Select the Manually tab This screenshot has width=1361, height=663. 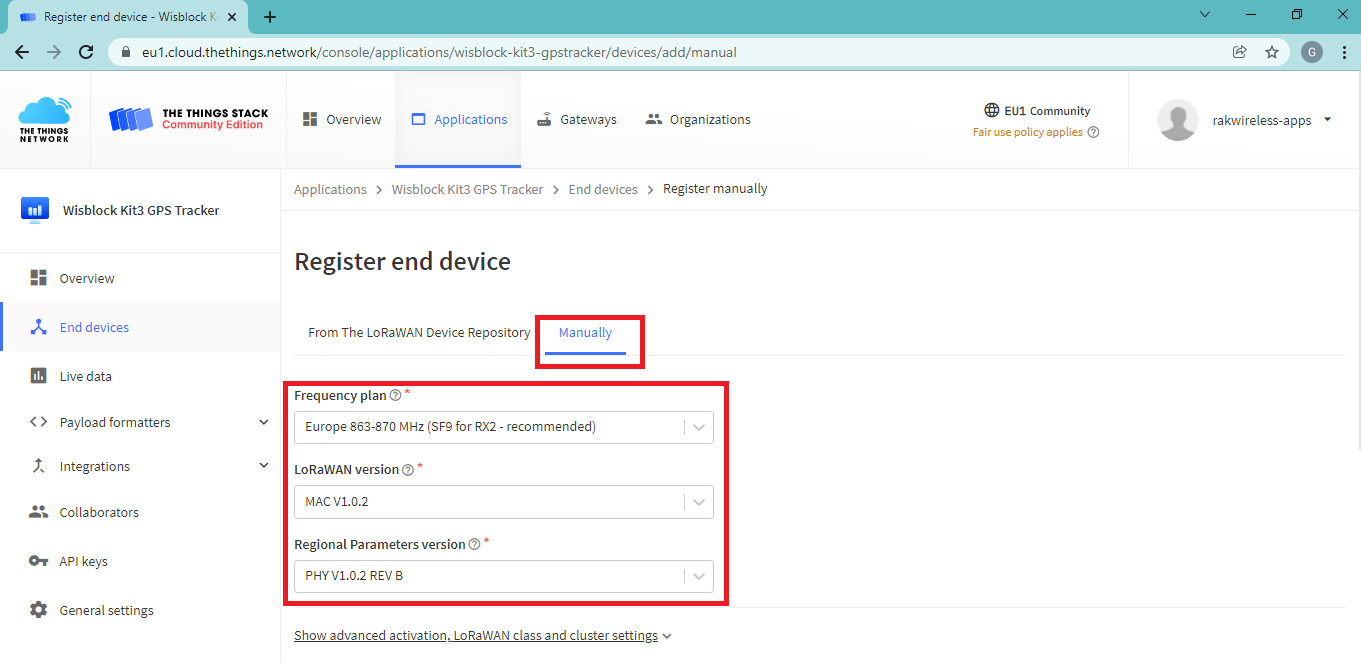(x=585, y=333)
